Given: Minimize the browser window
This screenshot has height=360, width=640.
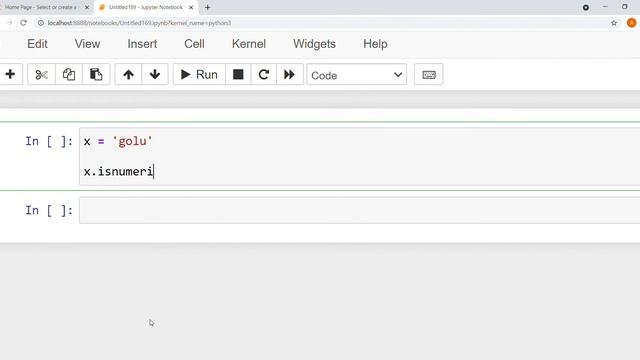Looking at the screenshot, I should click(605, 7).
